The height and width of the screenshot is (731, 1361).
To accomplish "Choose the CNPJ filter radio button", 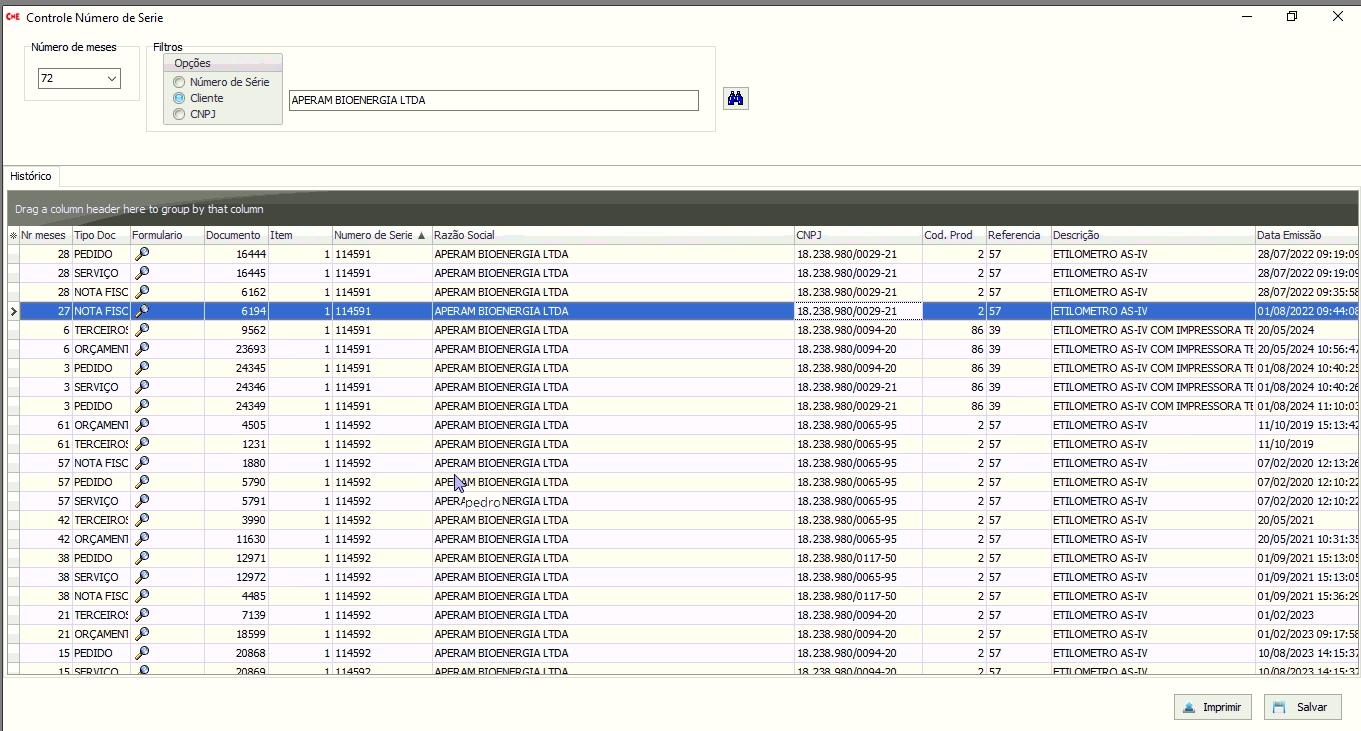I will pyautogui.click(x=179, y=114).
